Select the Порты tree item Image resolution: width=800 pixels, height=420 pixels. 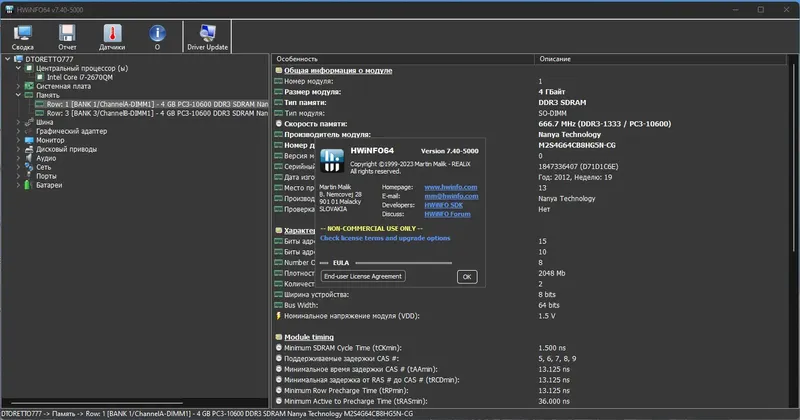(46, 176)
